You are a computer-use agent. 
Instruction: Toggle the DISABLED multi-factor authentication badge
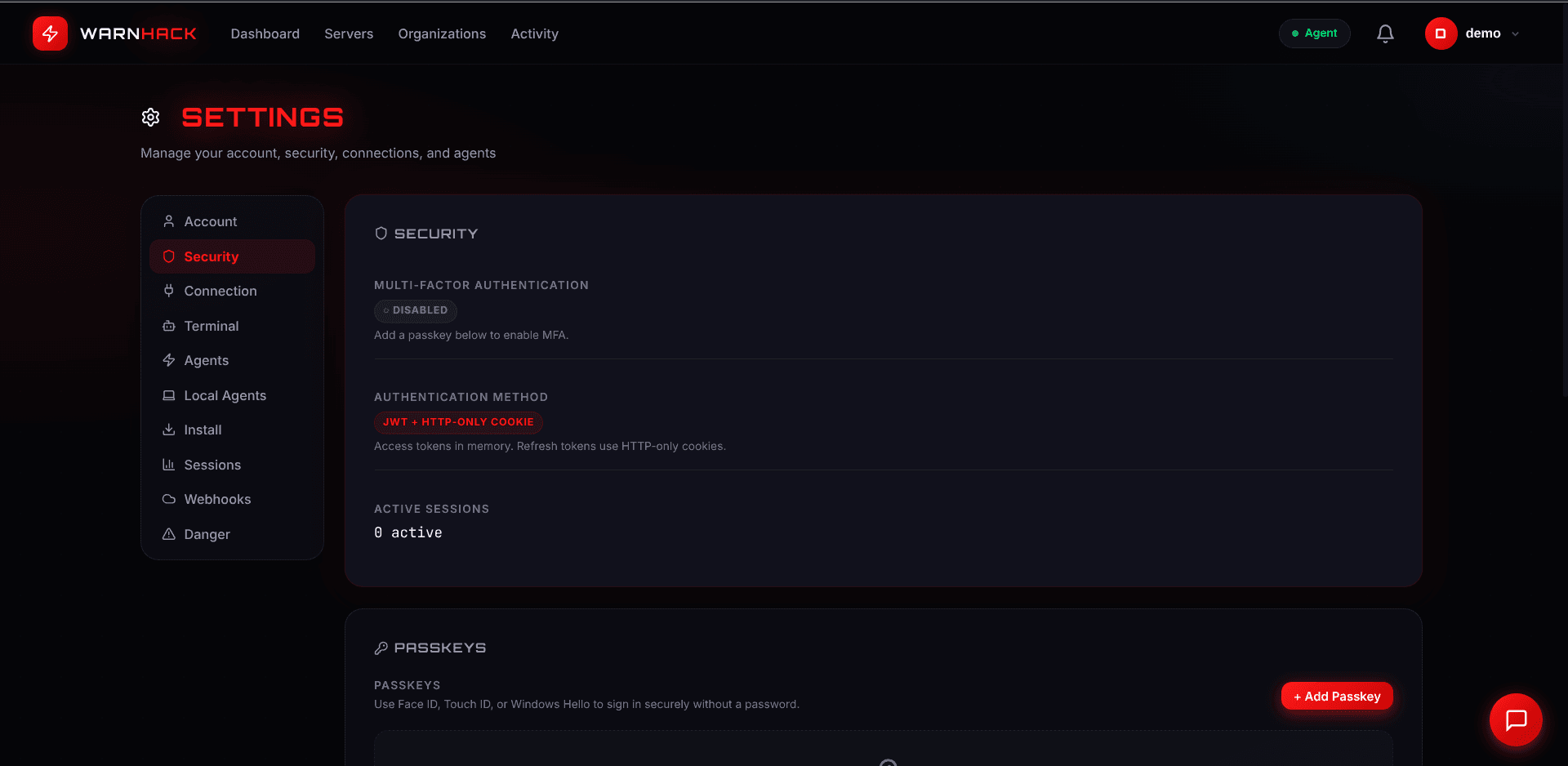coord(415,310)
